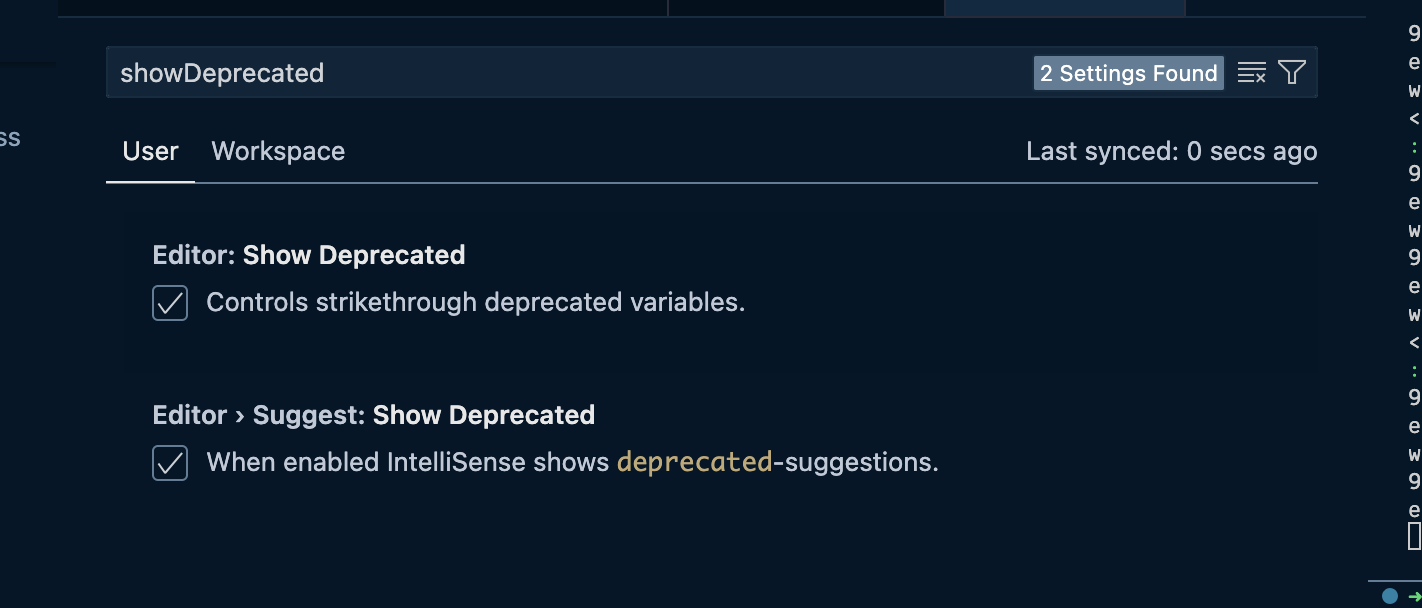Image resolution: width=1422 pixels, height=608 pixels.
Task: Click the tab left of the active editor tab
Action: click(806, 8)
